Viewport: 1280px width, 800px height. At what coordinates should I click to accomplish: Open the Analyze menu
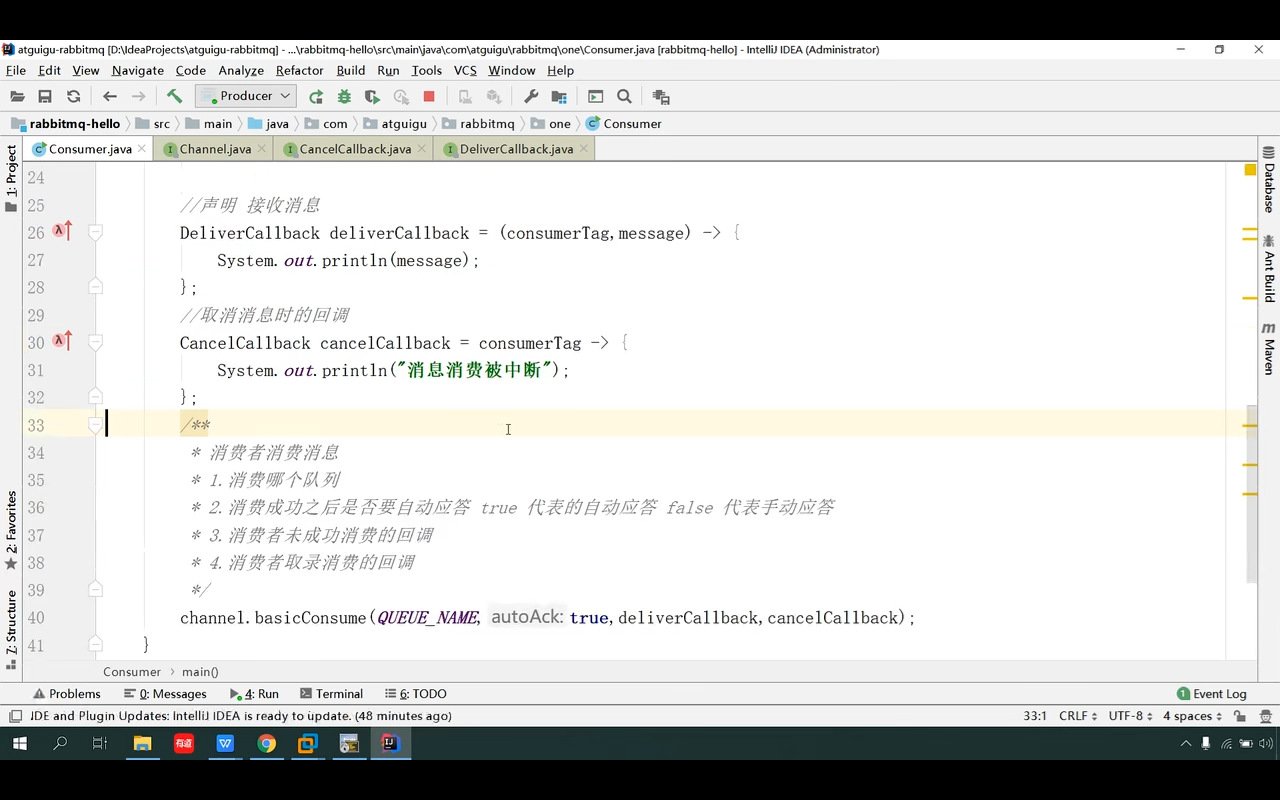[241, 70]
